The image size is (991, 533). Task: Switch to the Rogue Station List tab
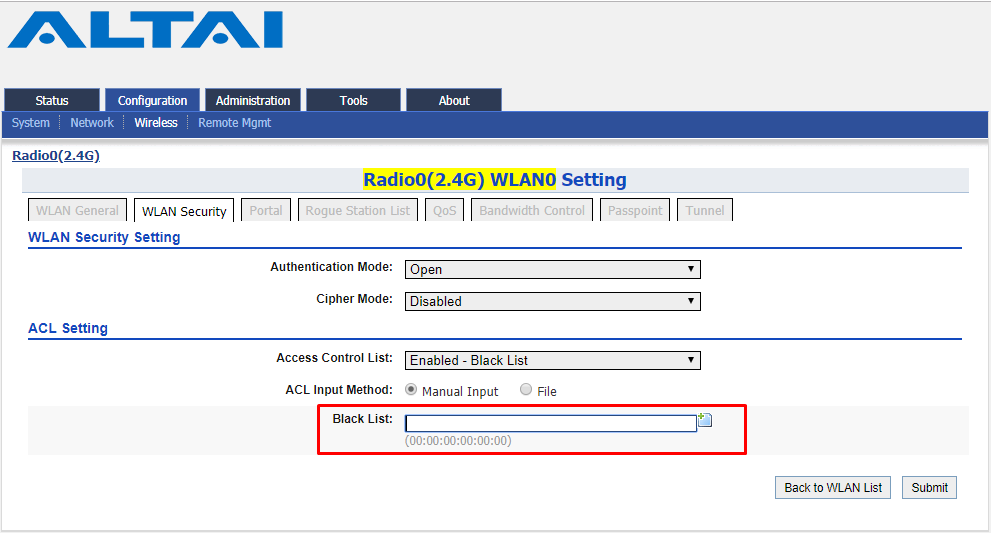point(358,211)
